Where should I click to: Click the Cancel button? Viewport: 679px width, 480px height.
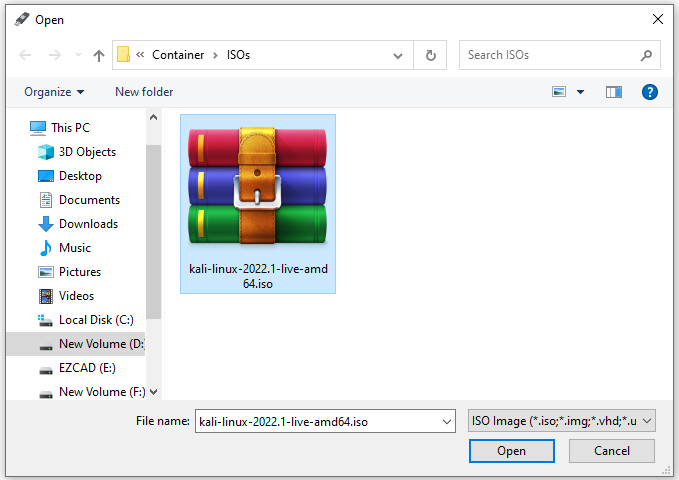[x=611, y=451]
